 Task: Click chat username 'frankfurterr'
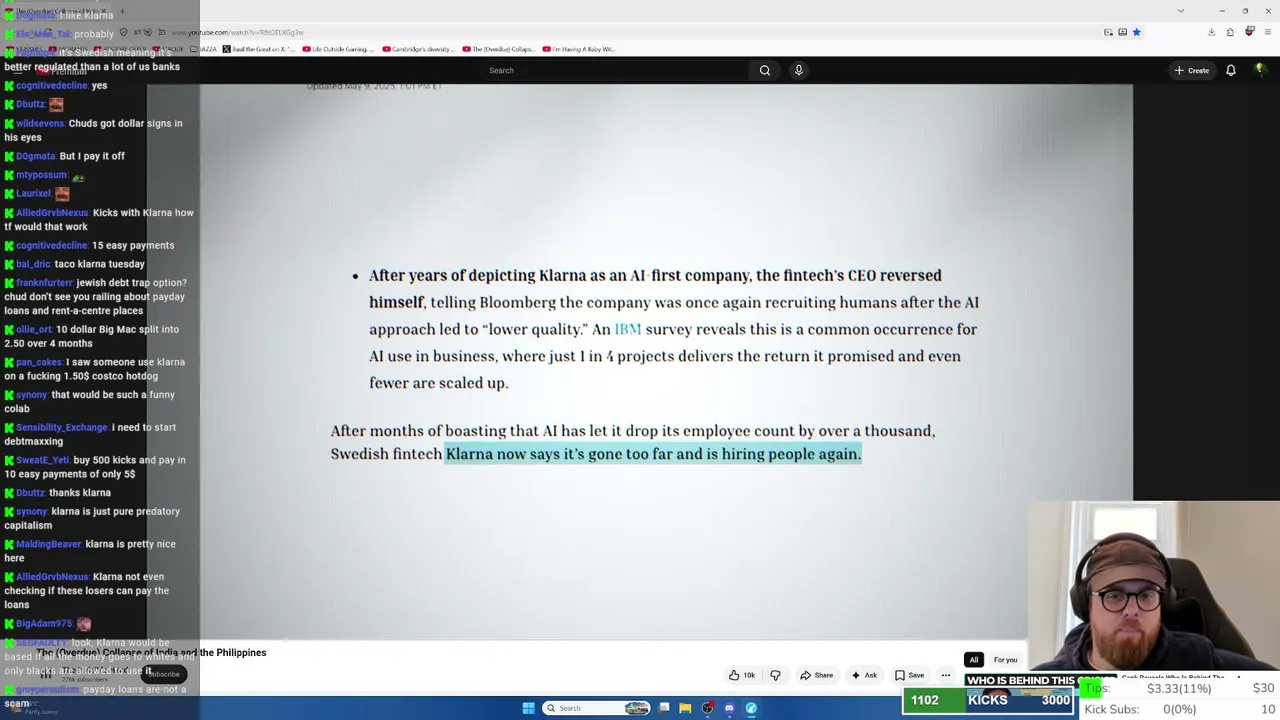point(45,283)
